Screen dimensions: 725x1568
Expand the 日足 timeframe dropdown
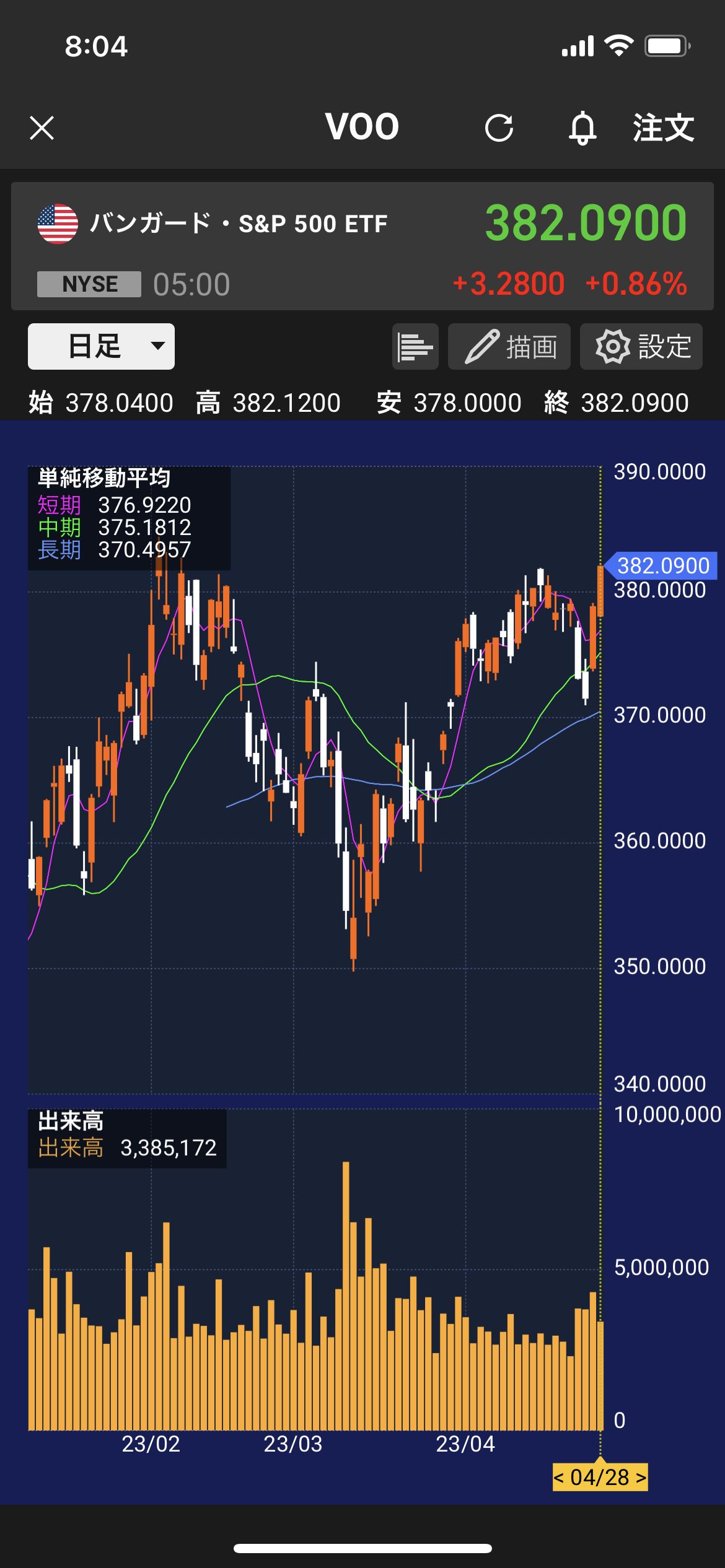coord(101,346)
